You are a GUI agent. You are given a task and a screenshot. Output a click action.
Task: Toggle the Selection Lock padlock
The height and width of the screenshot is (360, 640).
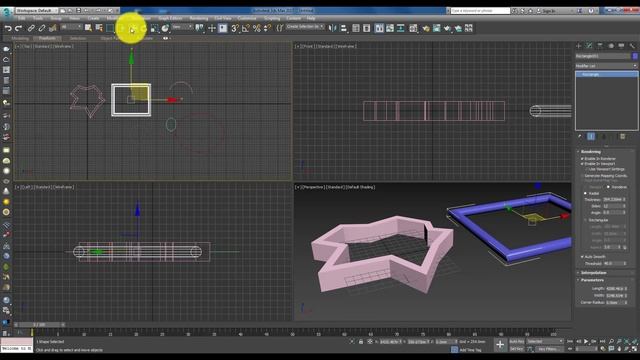(361, 341)
